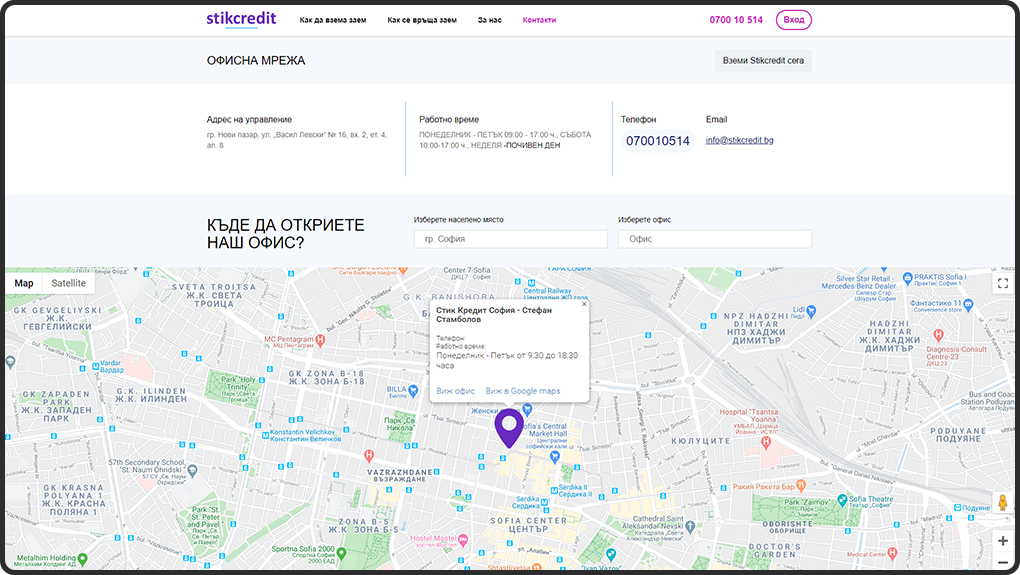Click the stikcredit logo
This screenshot has width=1020, height=575.
(241, 19)
